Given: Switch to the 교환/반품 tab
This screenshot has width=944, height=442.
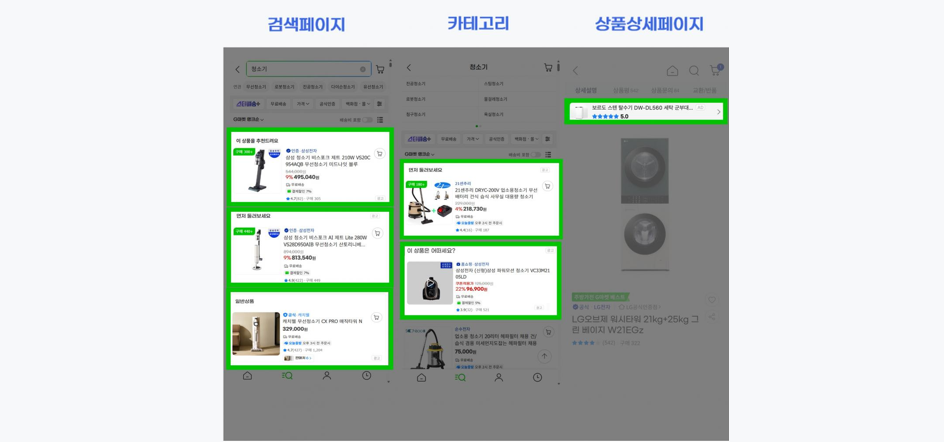Looking at the screenshot, I should pyautogui.click(x=703, y=90).
